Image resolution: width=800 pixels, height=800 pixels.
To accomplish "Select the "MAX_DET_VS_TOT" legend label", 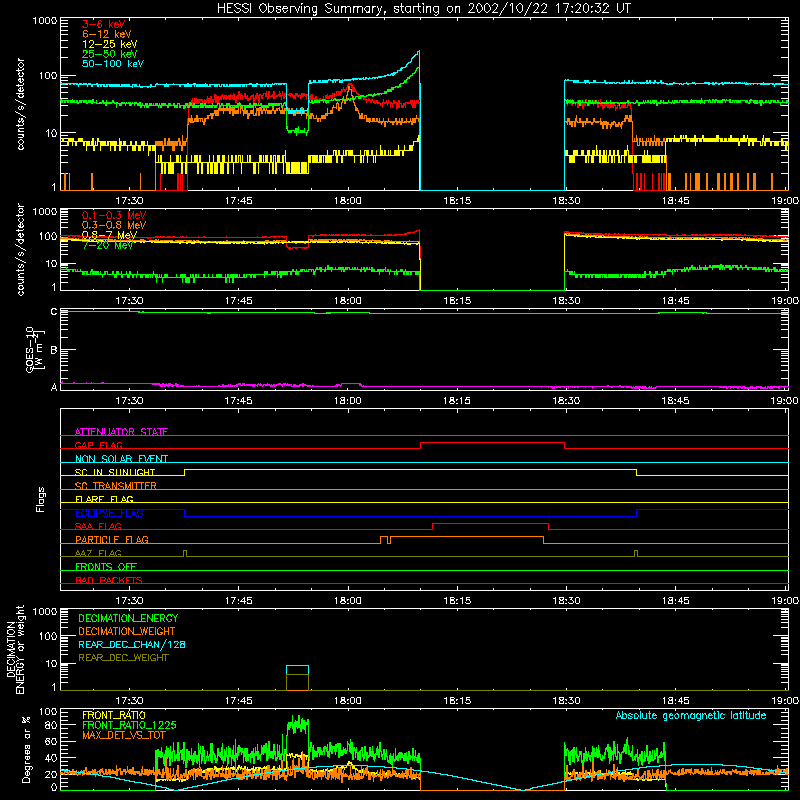I will pyautogui.click(x=123, y=735).
